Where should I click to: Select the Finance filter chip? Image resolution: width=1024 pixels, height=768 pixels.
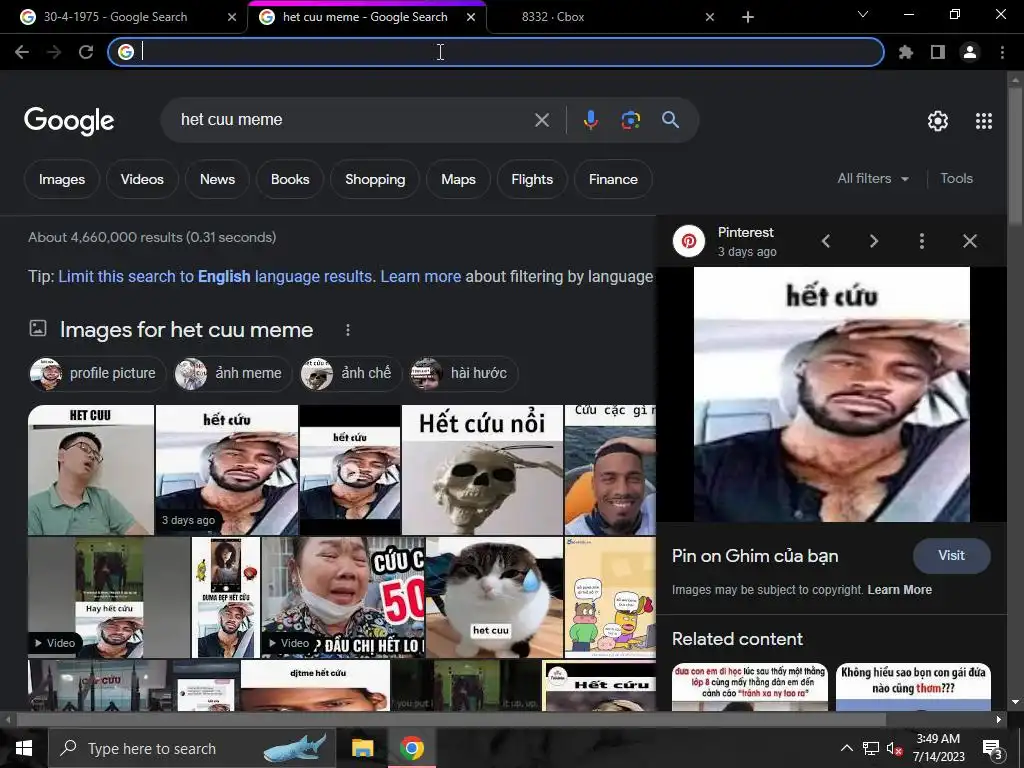coord(613,179)
